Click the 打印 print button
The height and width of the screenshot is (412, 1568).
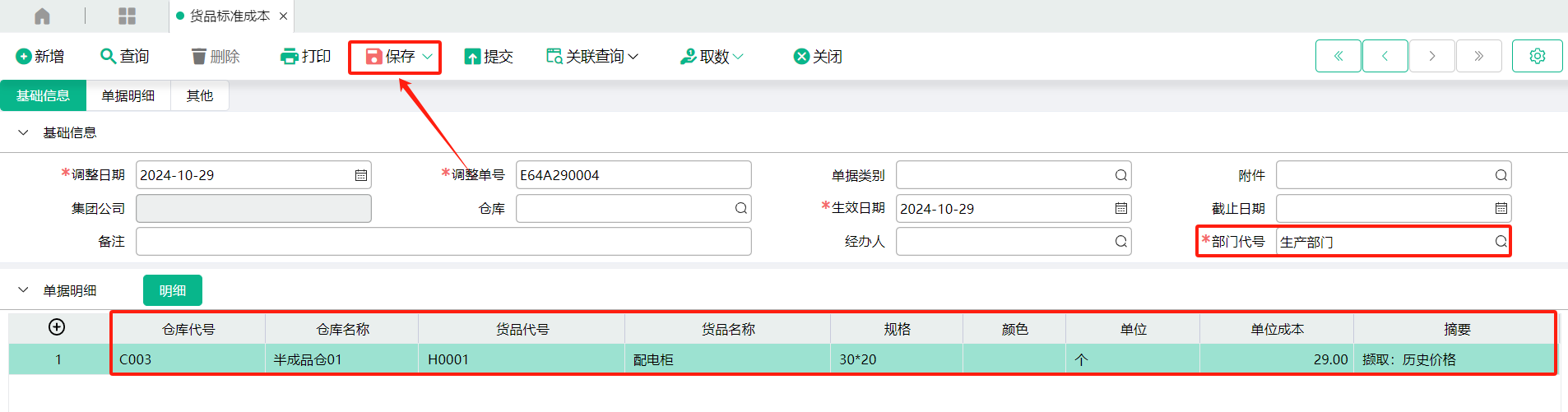pyautogui.click(x=305, y=56)
